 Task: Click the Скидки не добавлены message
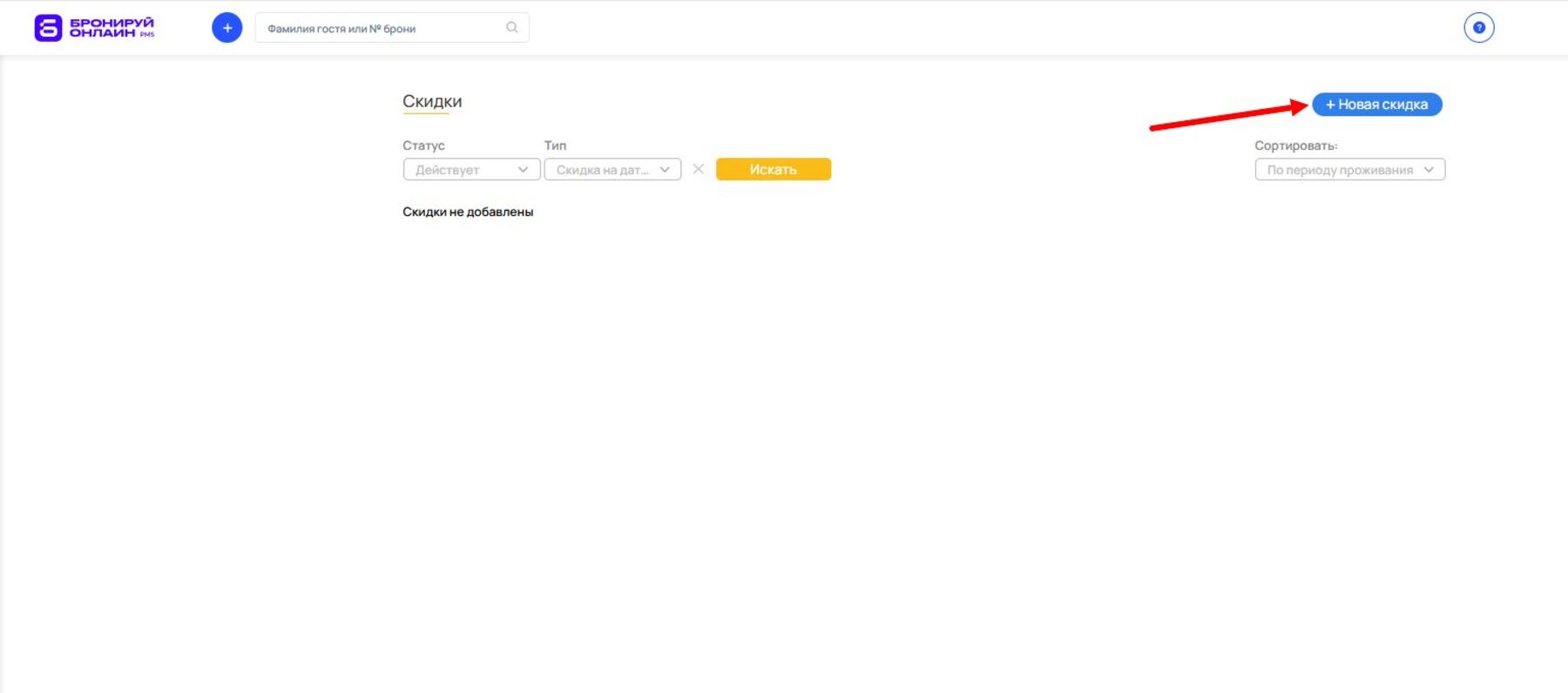coord(468,212)
